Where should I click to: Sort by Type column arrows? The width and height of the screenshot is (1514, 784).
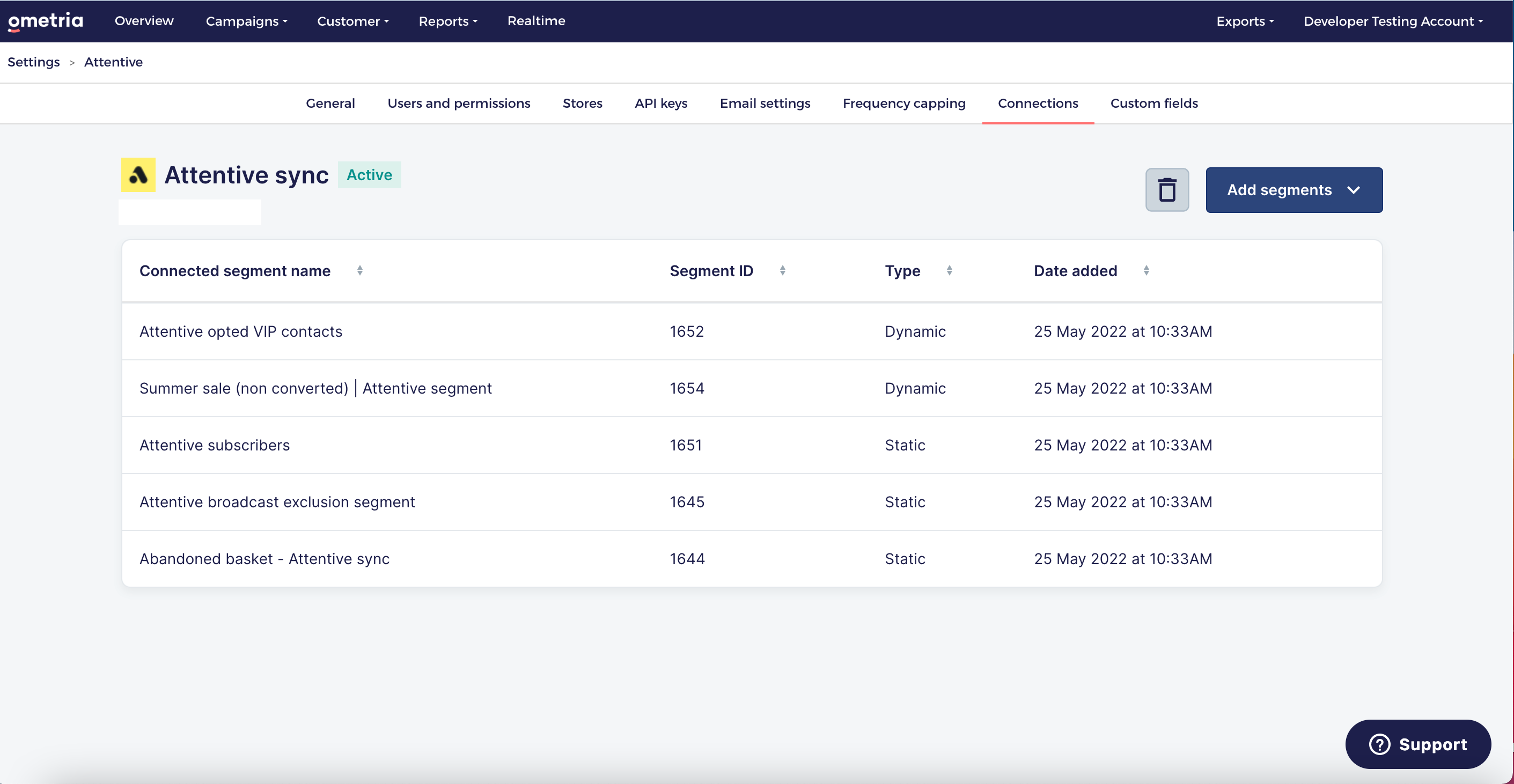[x=949, y=270]
